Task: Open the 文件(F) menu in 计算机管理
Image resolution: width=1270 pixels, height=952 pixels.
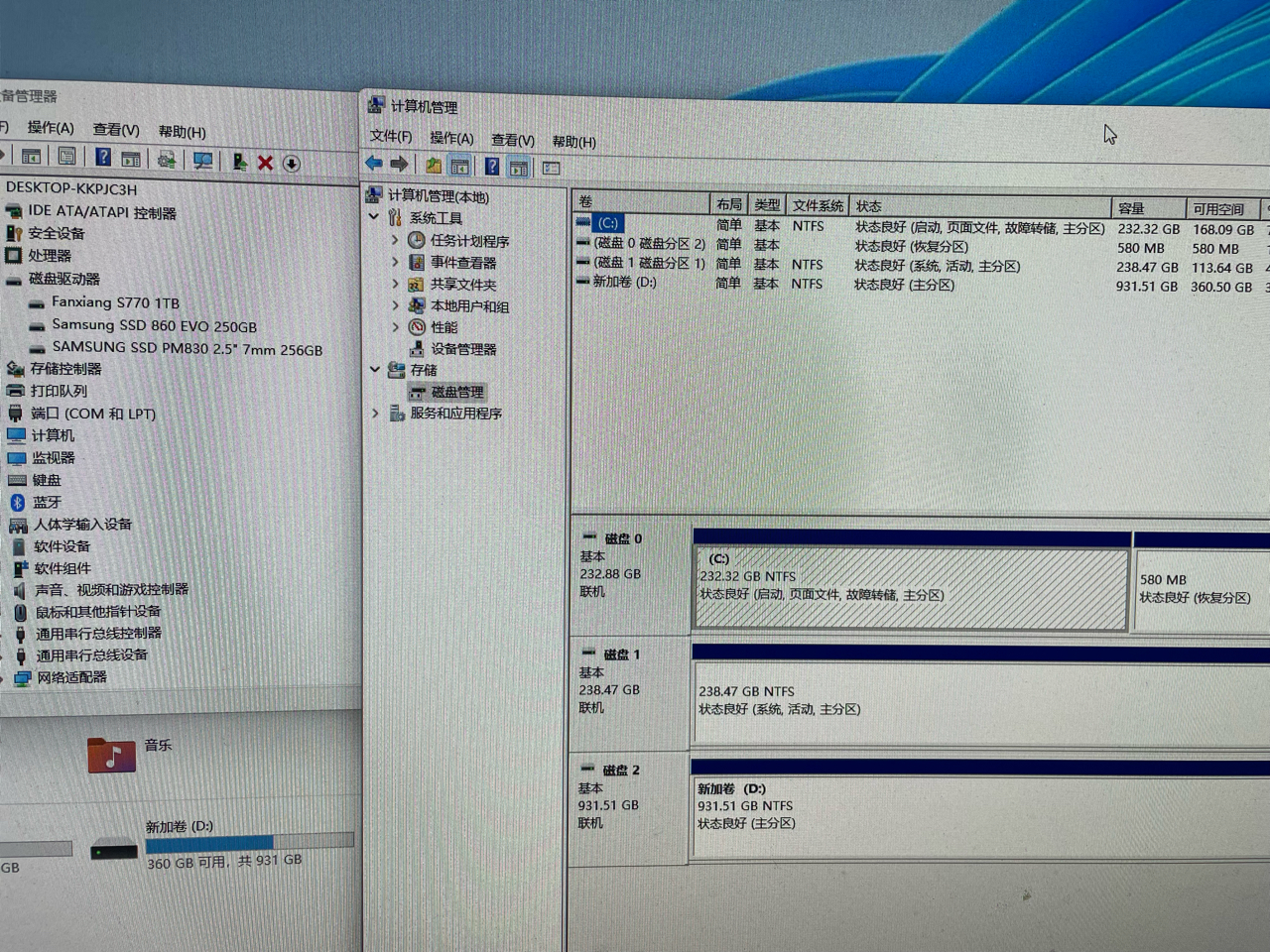Action: coord(390,136)
